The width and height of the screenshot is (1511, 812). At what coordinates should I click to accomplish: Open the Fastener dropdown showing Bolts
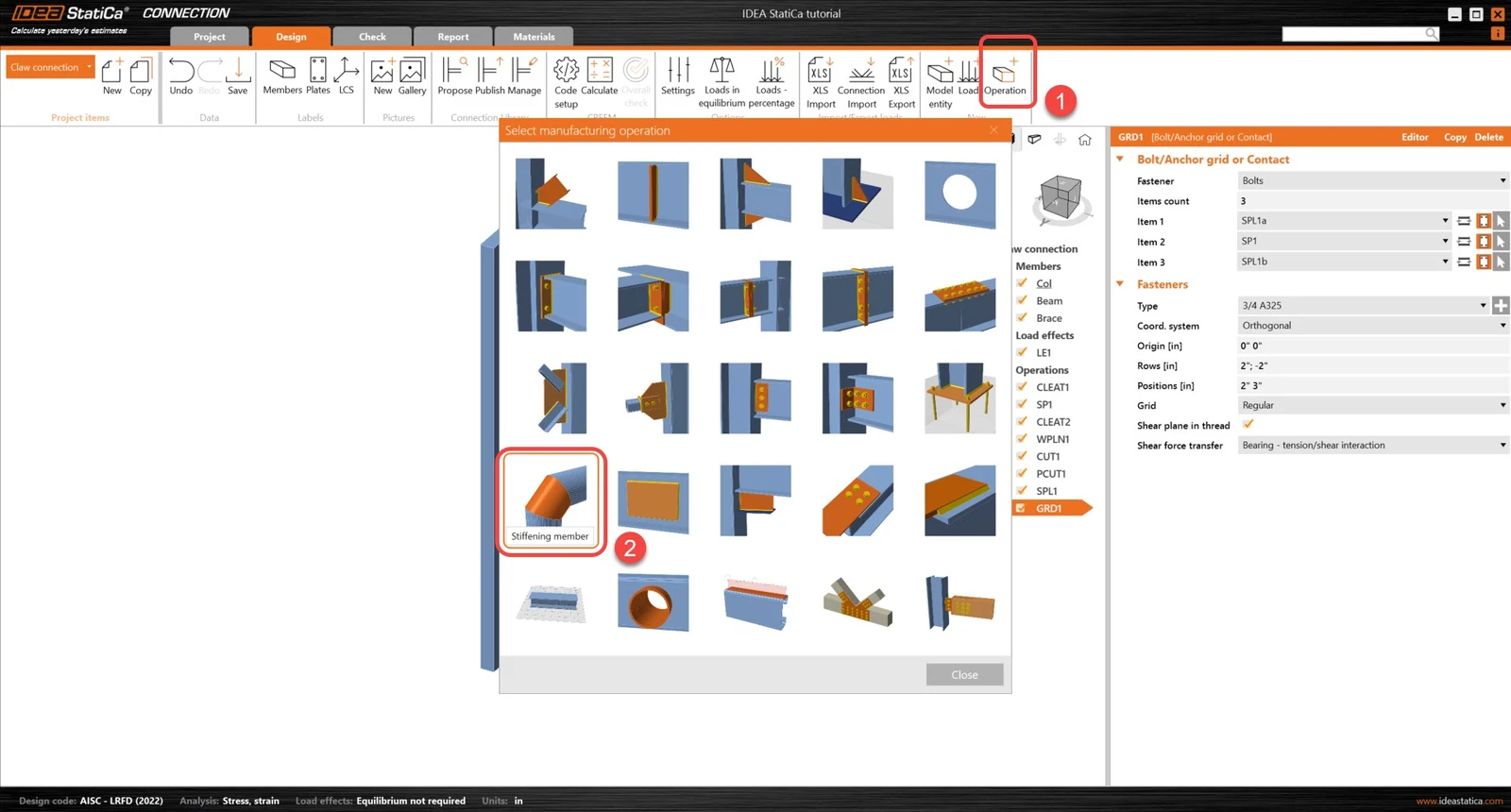click(x=1373, y=180)
